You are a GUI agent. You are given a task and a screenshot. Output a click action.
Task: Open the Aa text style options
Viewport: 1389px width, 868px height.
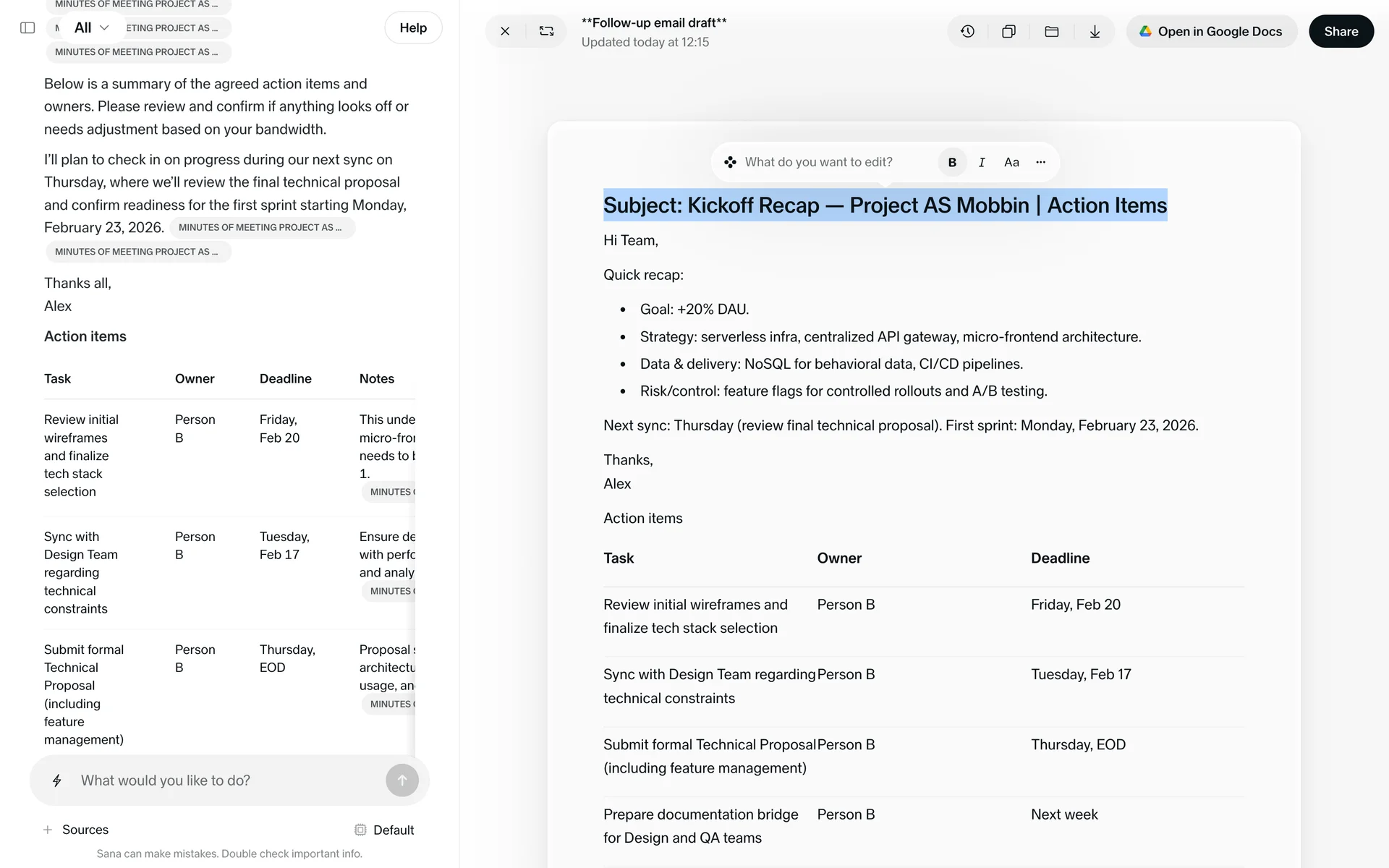pyautogui.click(x=1011, y=162)
